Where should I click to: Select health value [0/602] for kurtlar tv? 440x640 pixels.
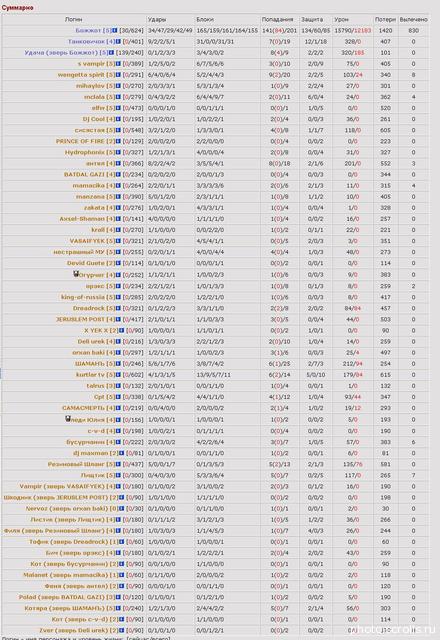[133, 375]
